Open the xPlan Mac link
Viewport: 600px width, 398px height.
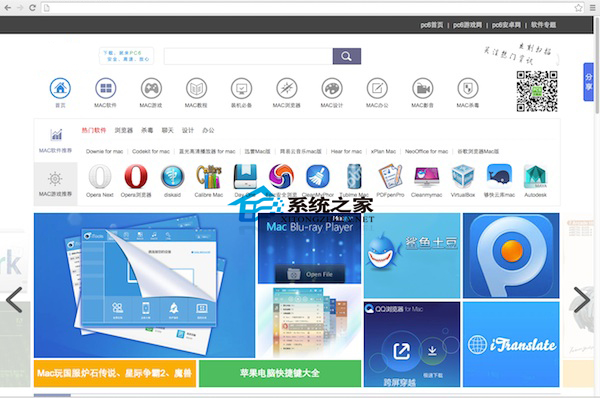click(x=383, y=152)
